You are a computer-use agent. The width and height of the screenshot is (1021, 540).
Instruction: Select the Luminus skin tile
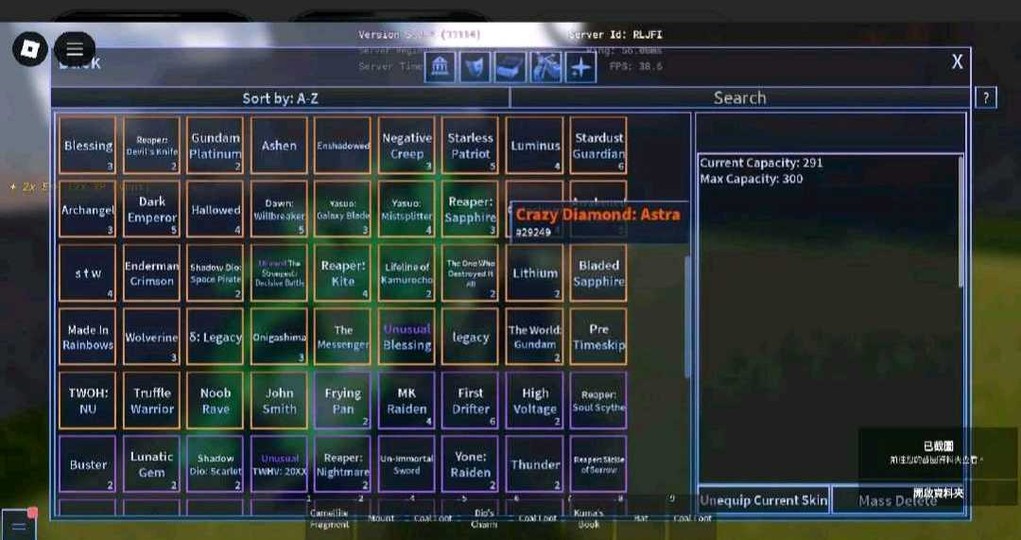[534, 145]
